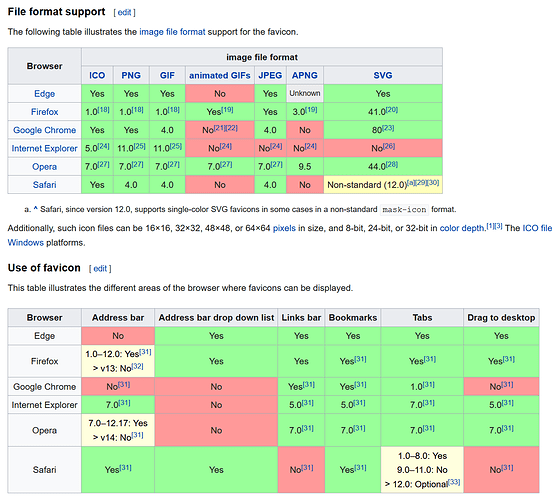Open the Google Chrome browser link
The image size is (552, 500).
[44, 130]
